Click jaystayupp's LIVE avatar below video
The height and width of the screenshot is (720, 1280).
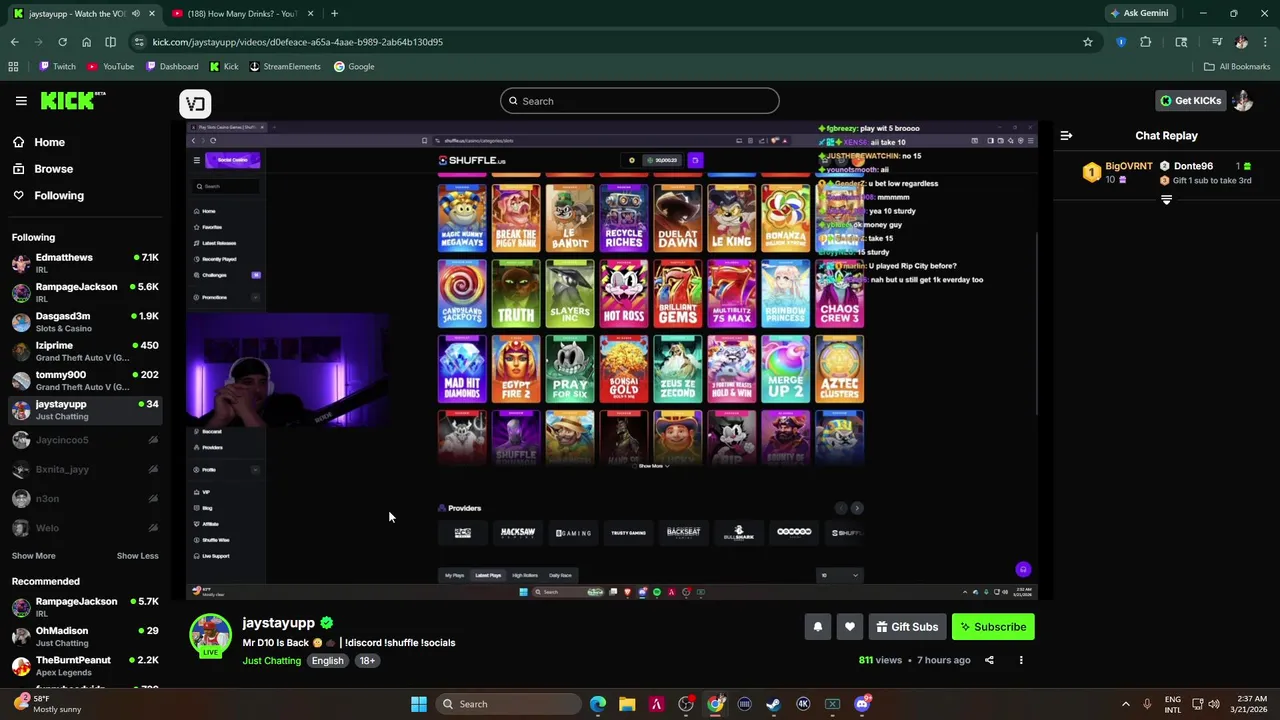(x=210, y=636)
